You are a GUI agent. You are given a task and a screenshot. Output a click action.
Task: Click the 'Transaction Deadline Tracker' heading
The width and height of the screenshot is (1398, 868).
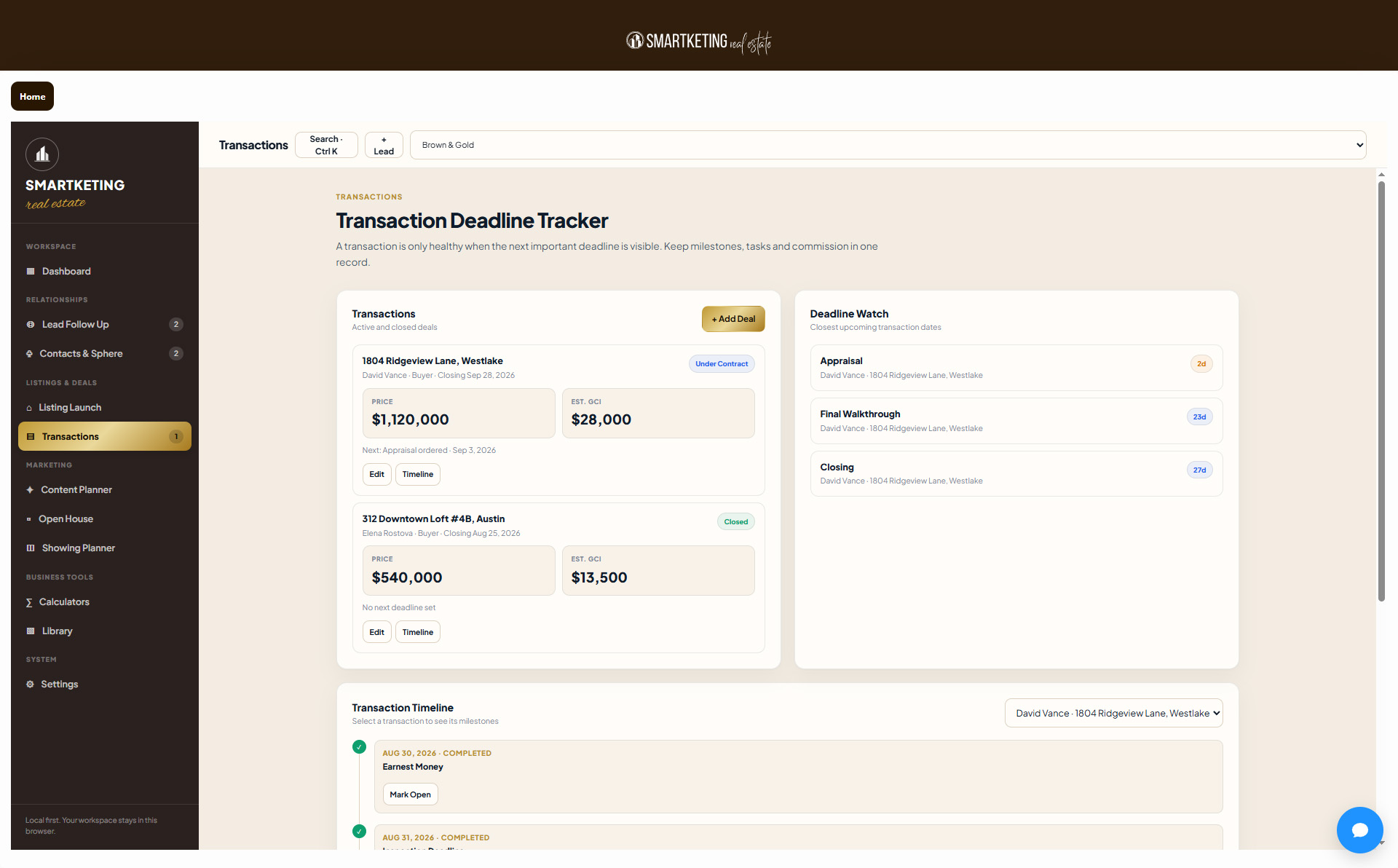click(472, 221)
